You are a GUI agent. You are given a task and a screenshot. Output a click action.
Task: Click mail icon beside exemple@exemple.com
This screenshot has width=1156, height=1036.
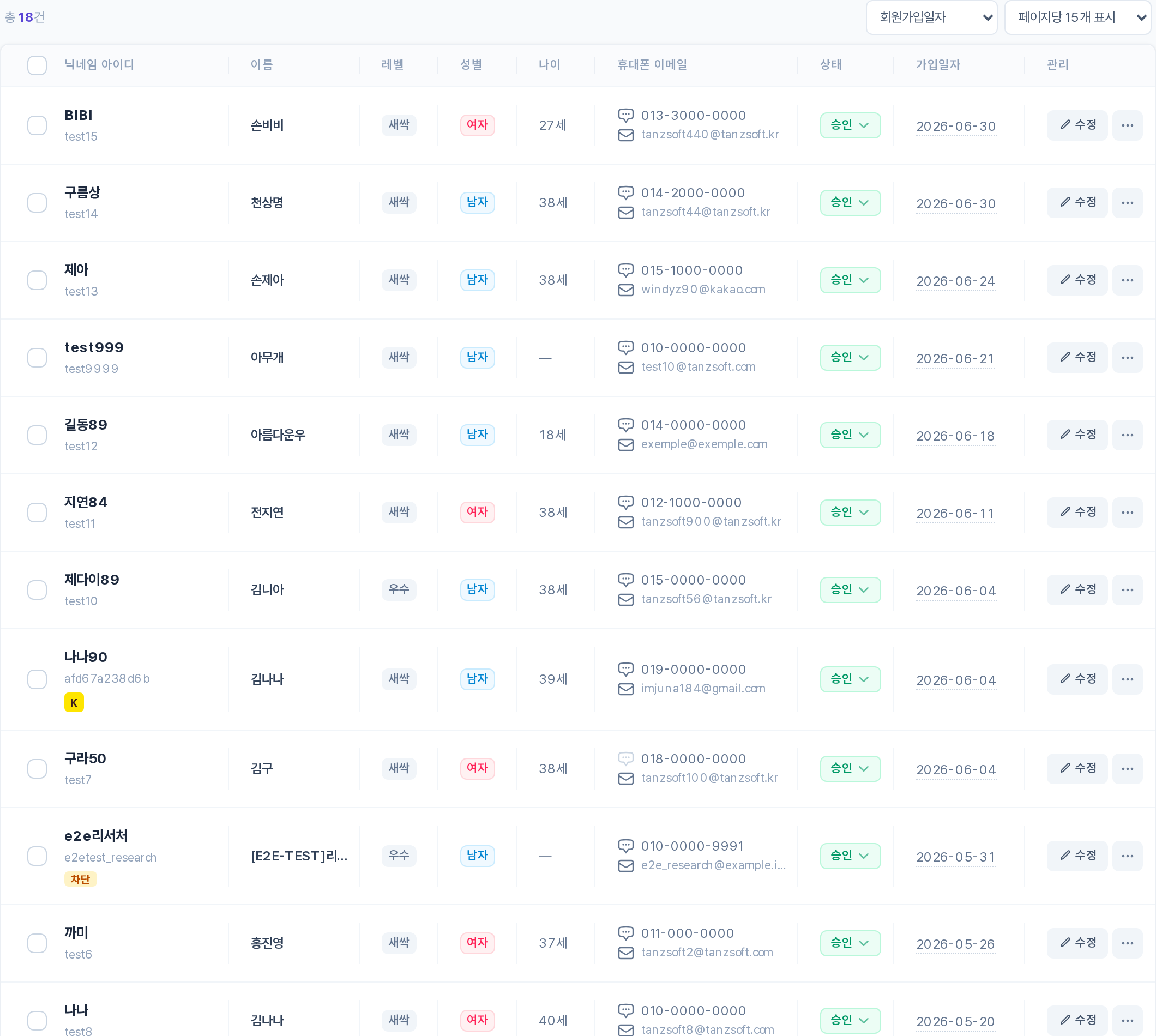pos(625,444)
